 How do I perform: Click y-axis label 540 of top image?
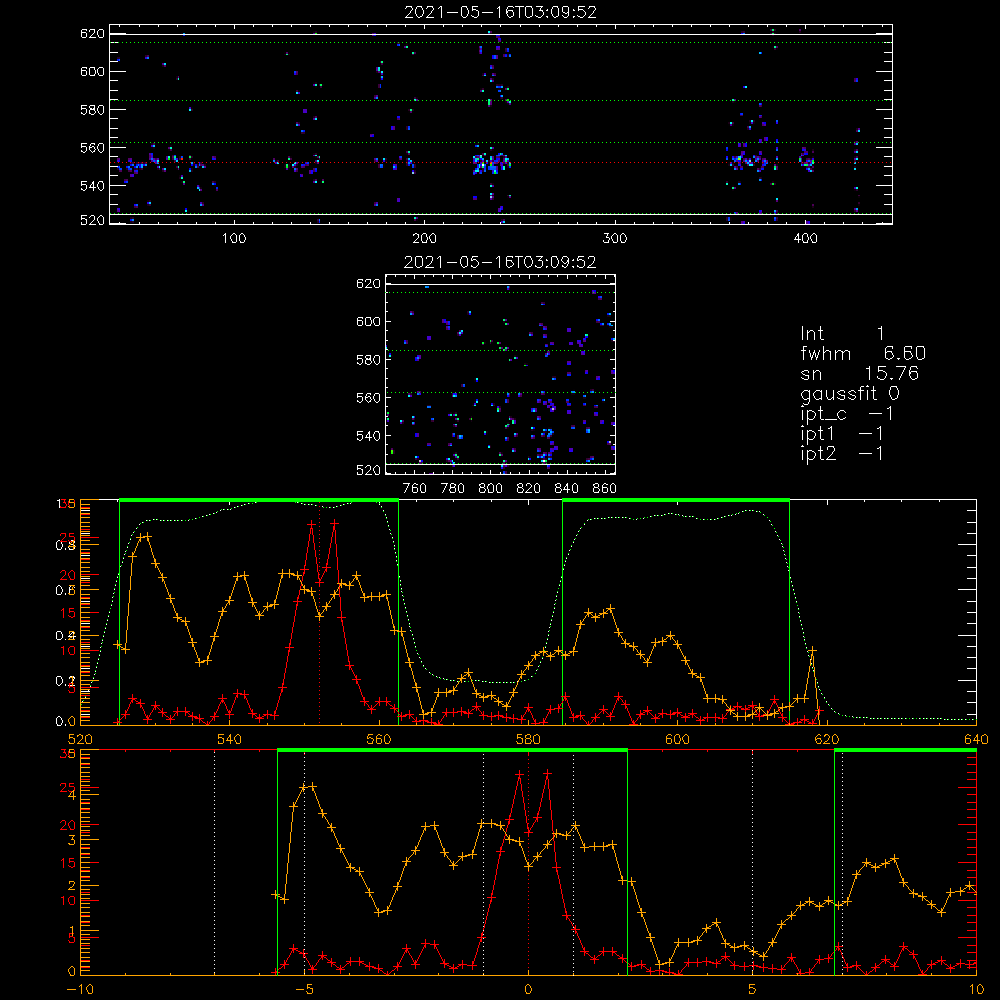point(92,186)
